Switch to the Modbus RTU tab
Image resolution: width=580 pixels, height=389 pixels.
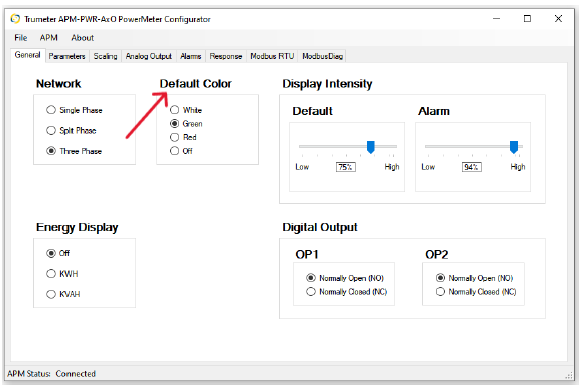(272, 56)
